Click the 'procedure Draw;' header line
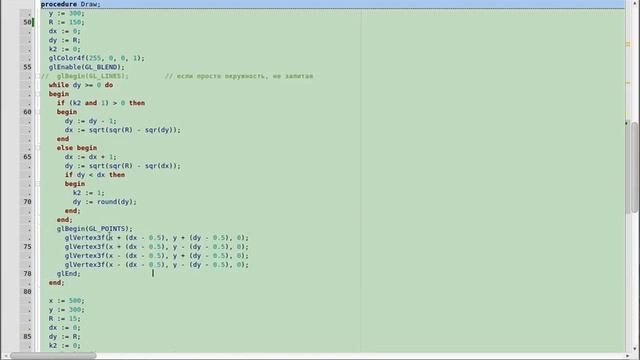 pyautogui.click(x=71, y=4)
